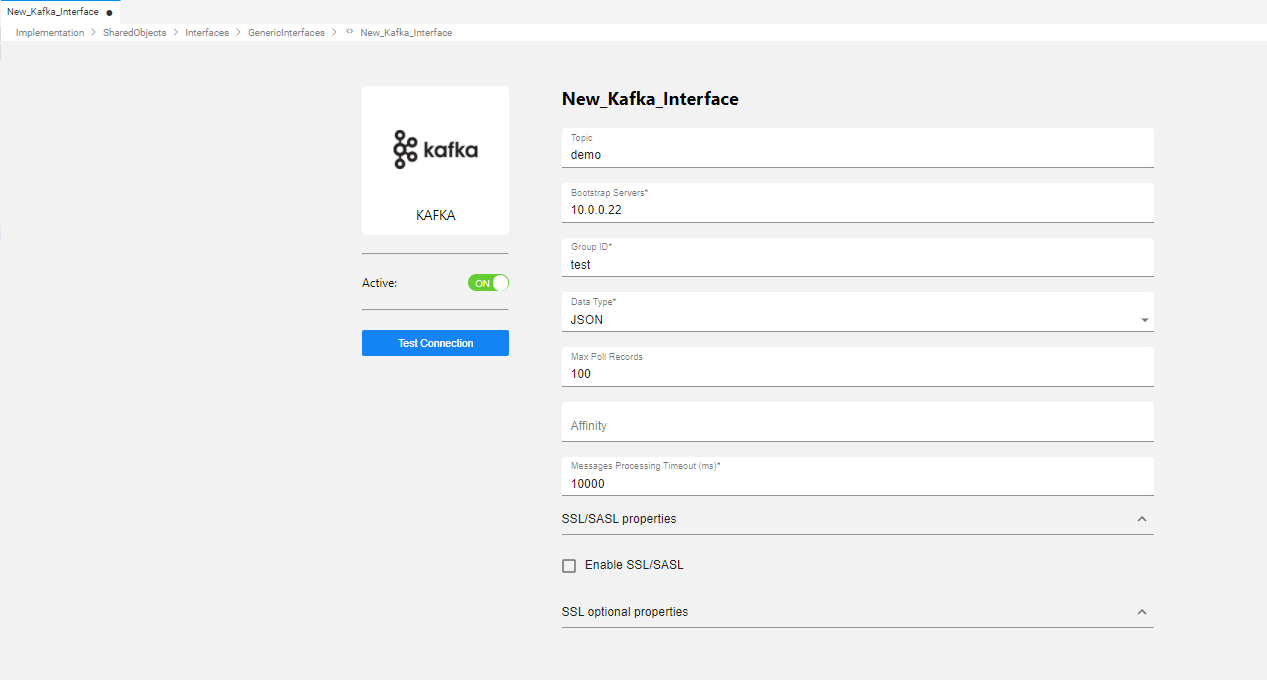Enable the SSL/SASL checkbox

(x=569, y=566)
